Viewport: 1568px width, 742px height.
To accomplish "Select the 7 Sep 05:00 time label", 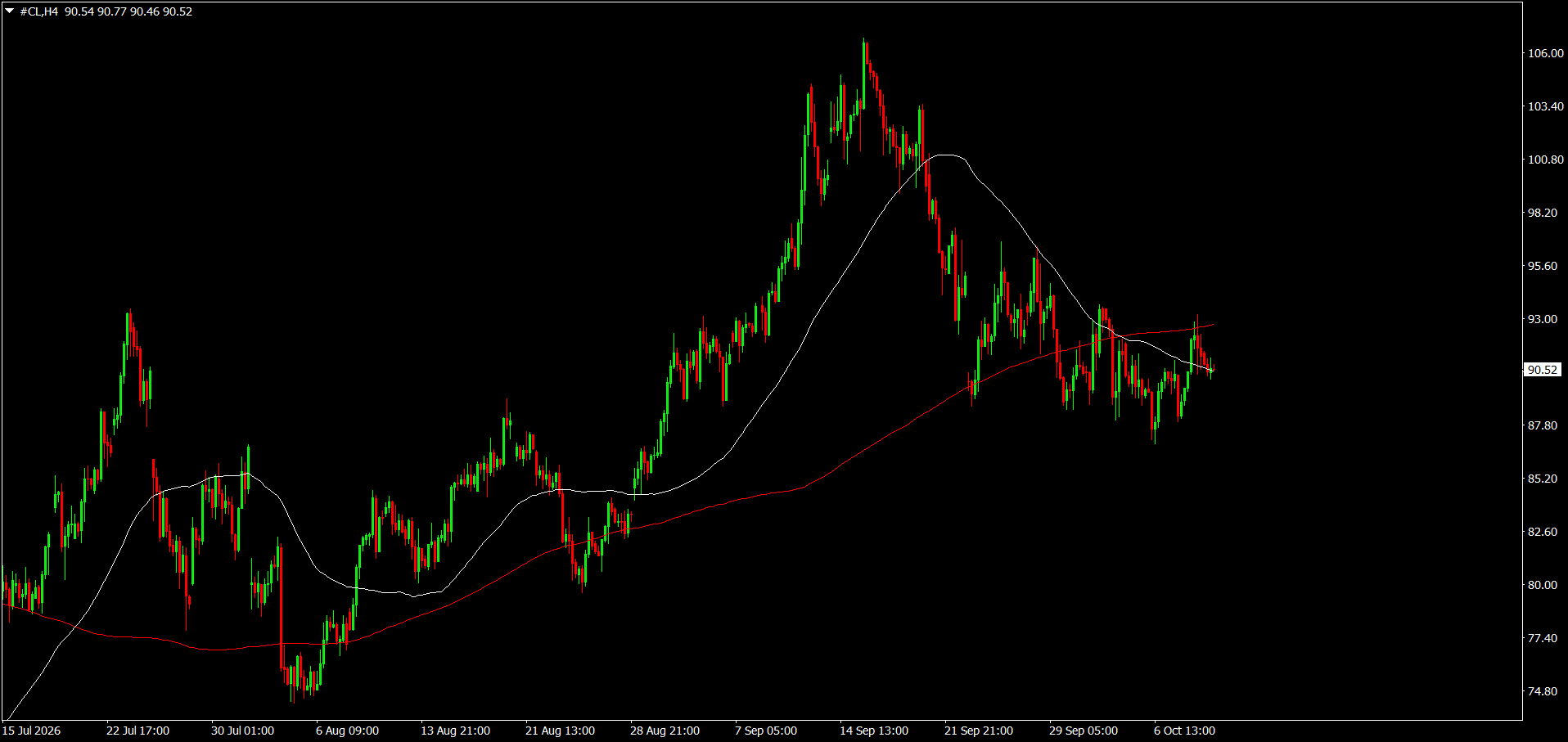I will click(x=765, y=731).
